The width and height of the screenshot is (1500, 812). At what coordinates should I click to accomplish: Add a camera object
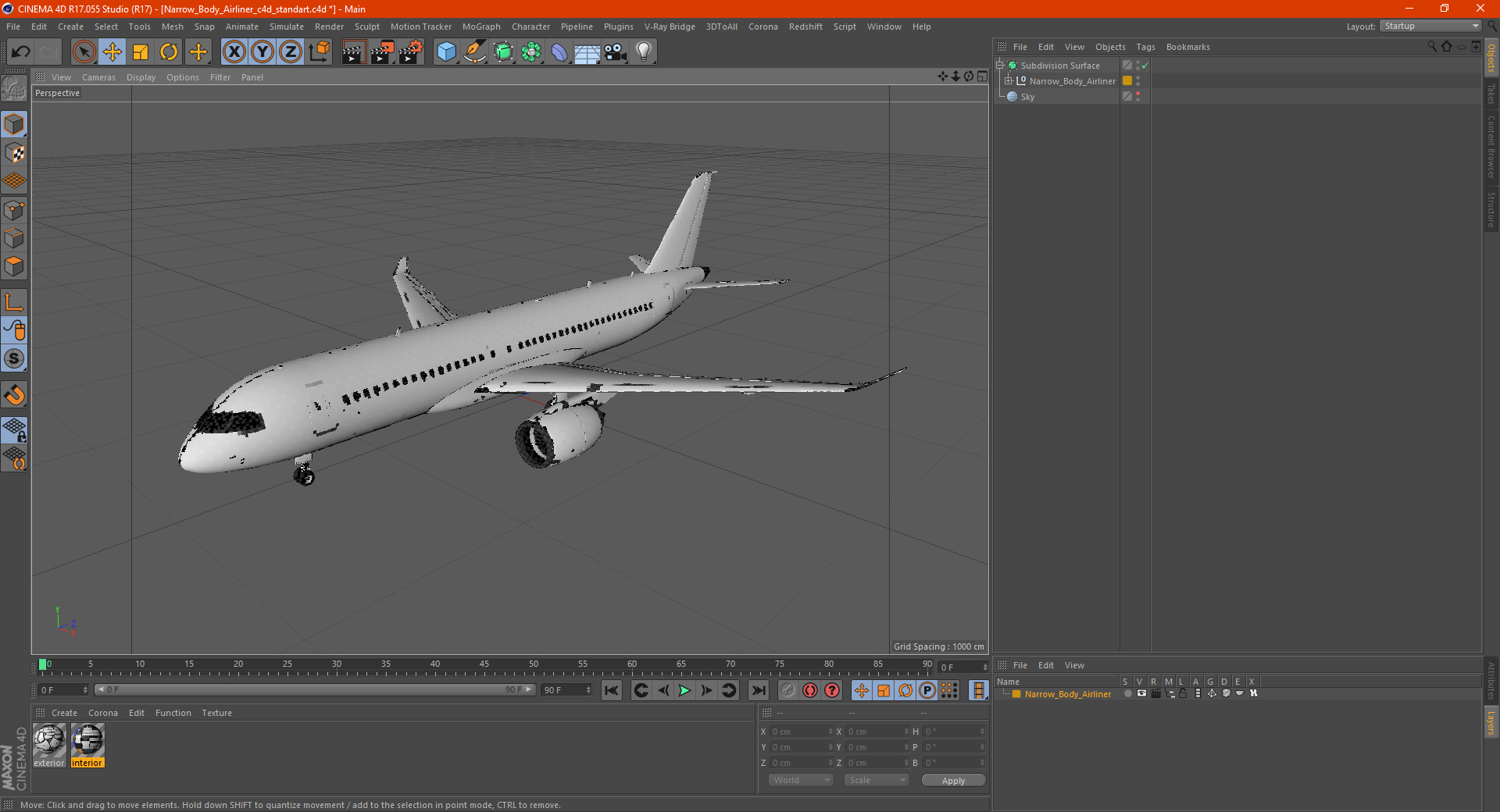click(616, 52)
